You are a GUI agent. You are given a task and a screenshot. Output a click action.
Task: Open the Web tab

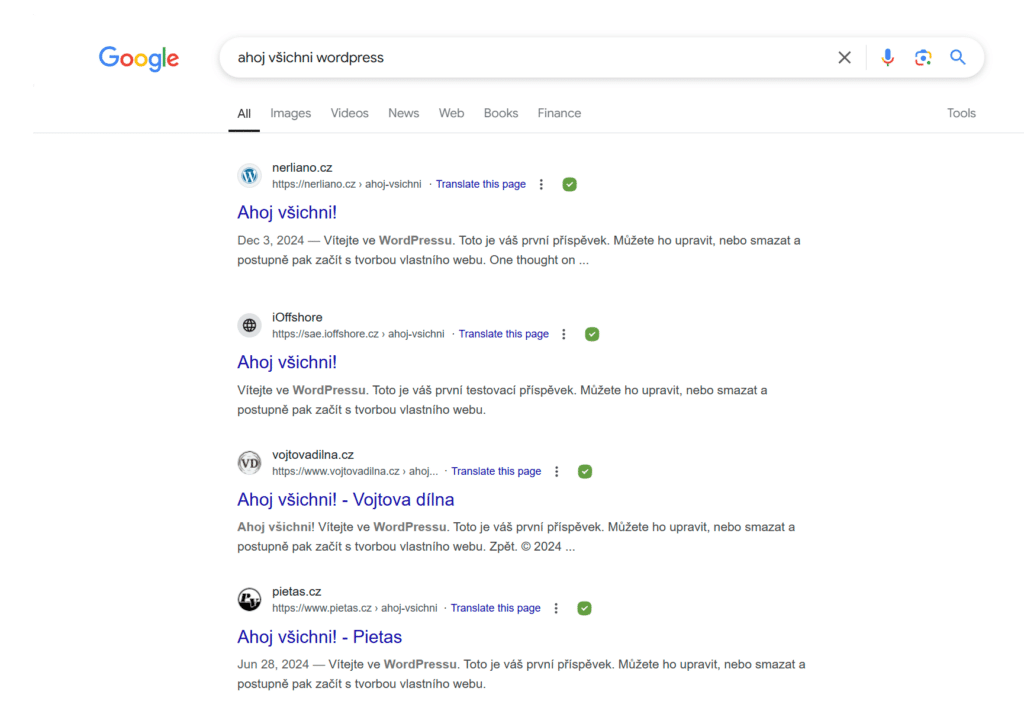coord(451,113)
